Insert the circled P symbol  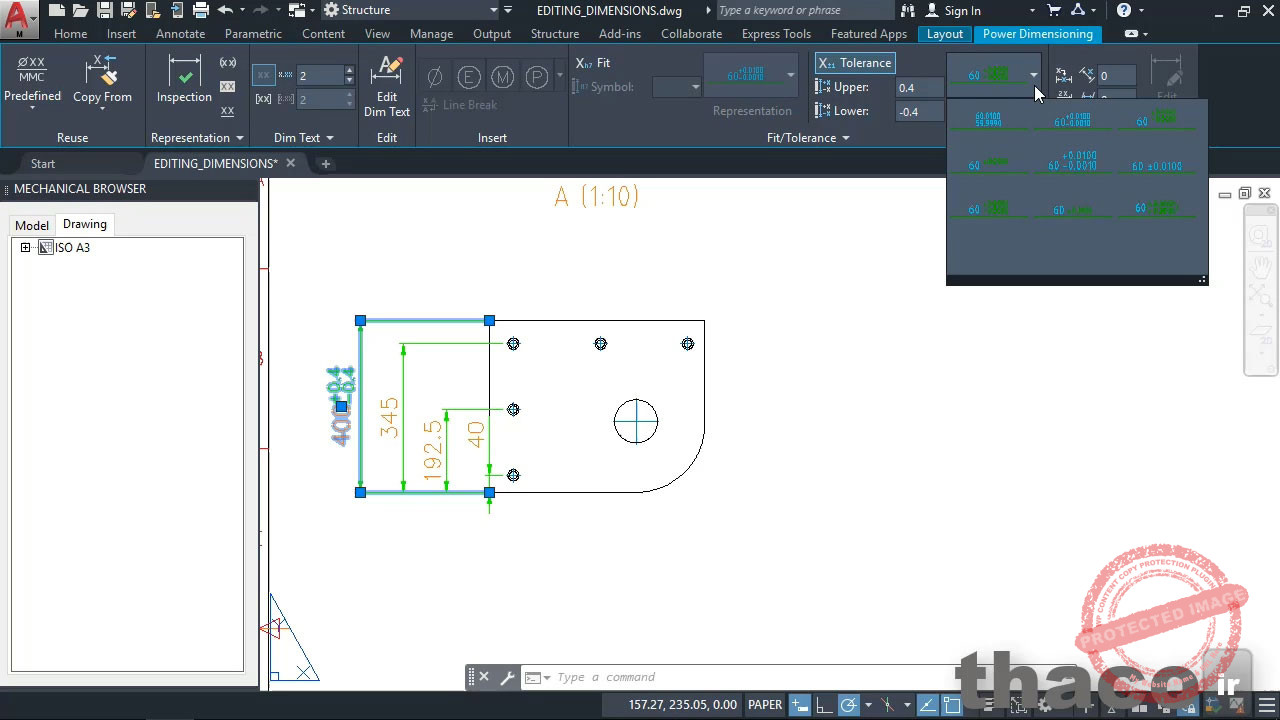tap(537, 77)
